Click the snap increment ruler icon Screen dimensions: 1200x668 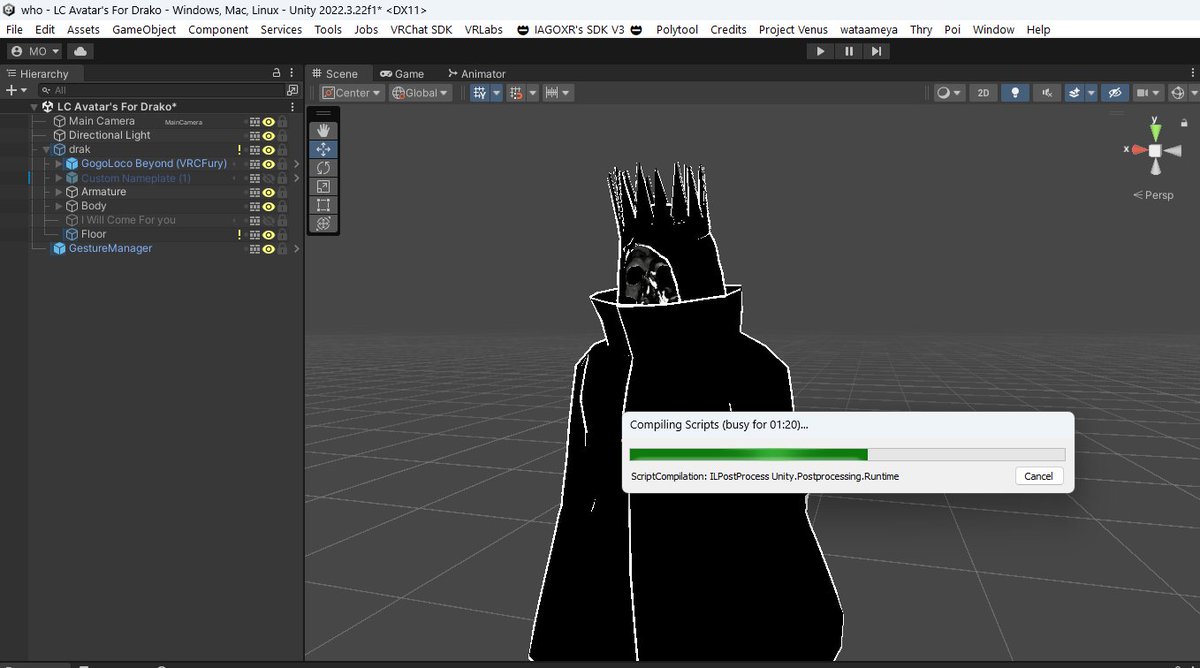[552, 92]
